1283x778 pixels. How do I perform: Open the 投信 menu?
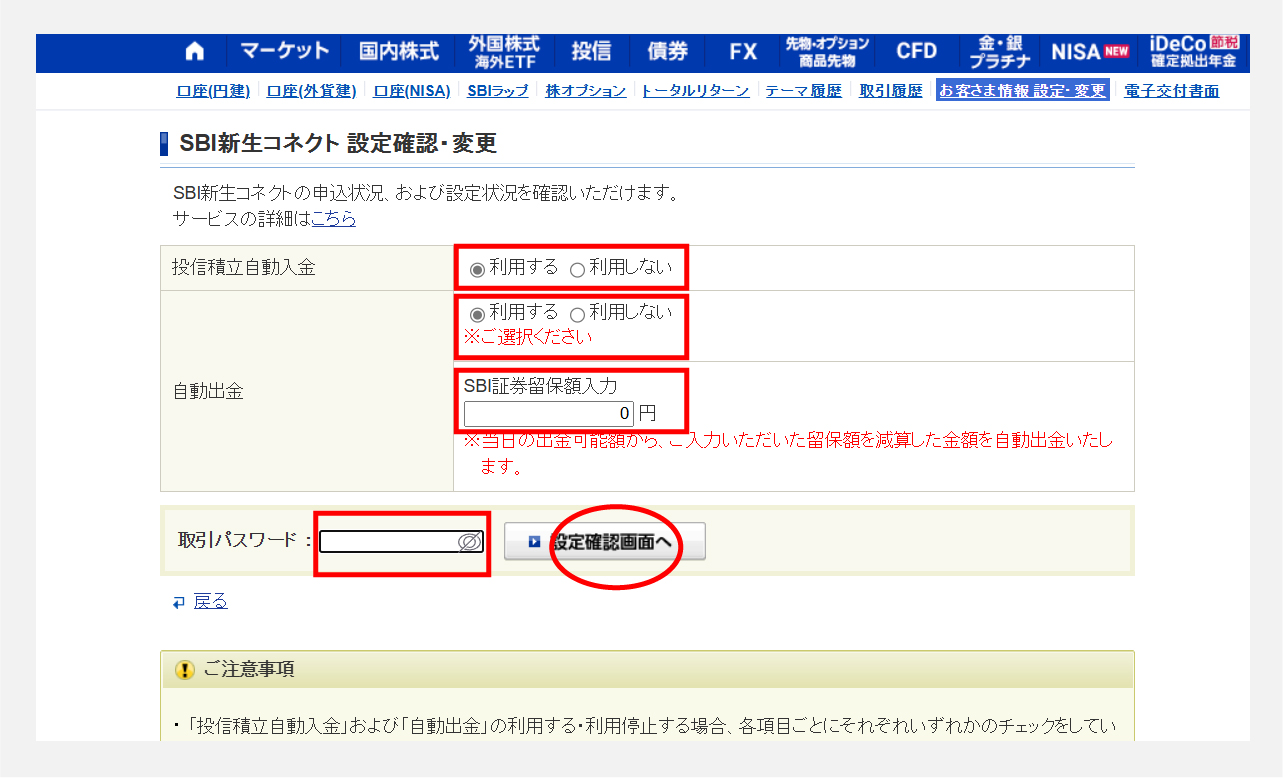pos(591,52)
